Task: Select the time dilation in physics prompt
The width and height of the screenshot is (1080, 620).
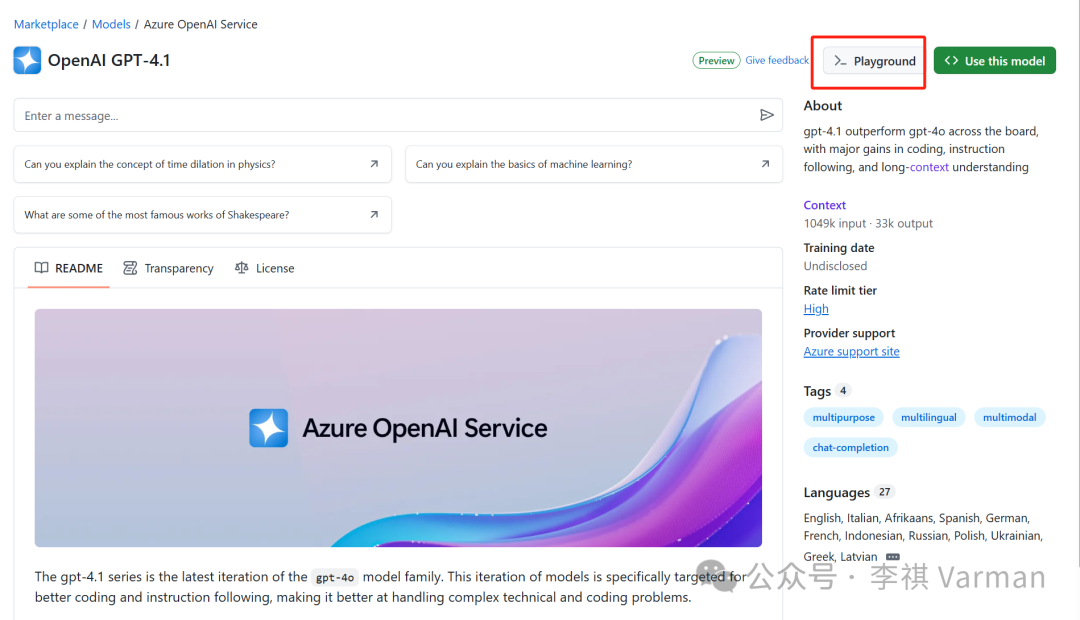Action: point(202,164)
